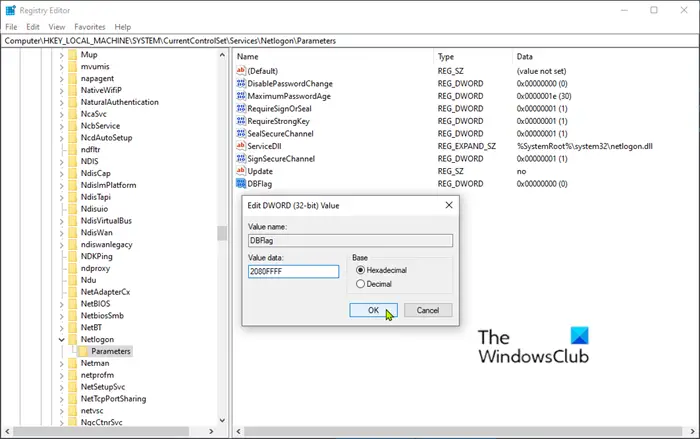Expand the ndiswanlegacy tree node
Viewport: 700px width, 439px height.
[62, 245]
